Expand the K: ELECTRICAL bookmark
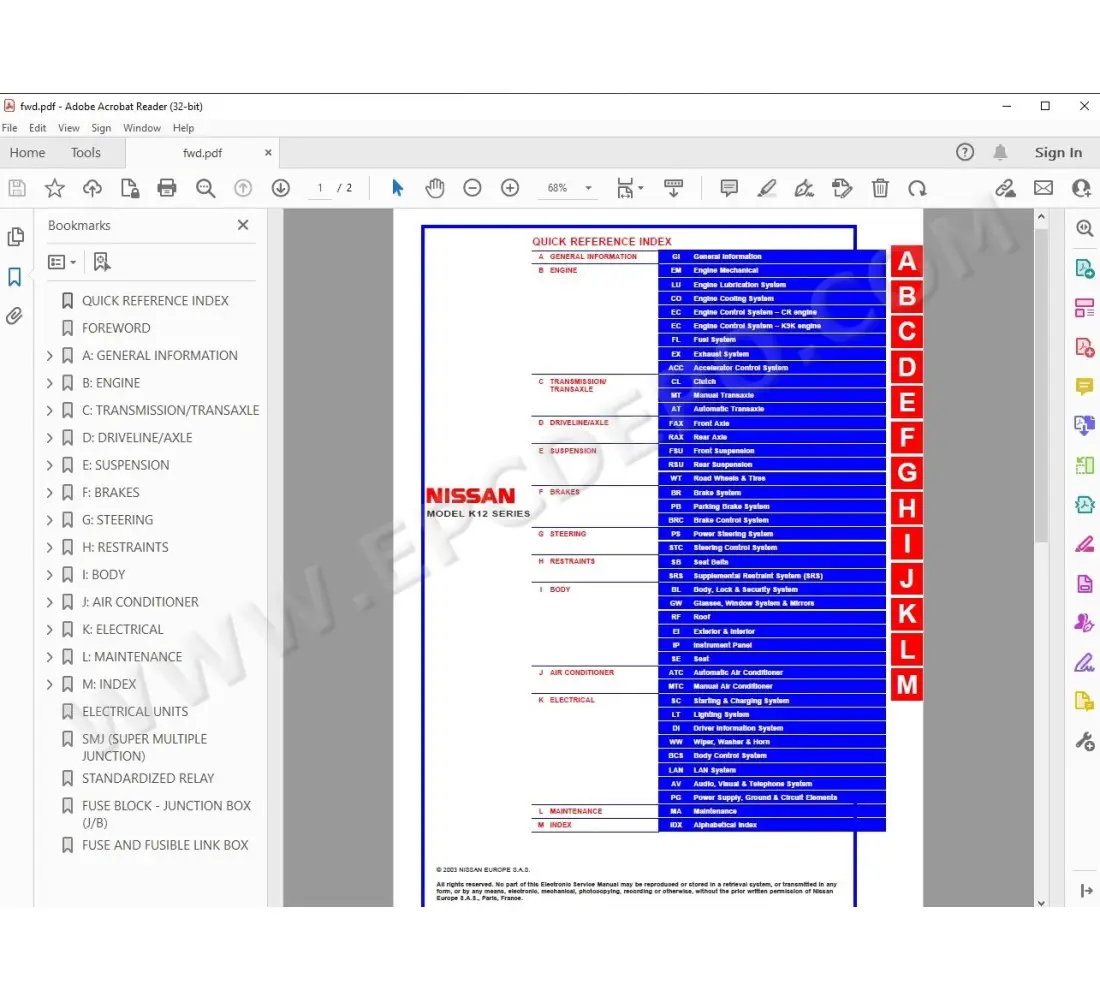 (50, 630)
